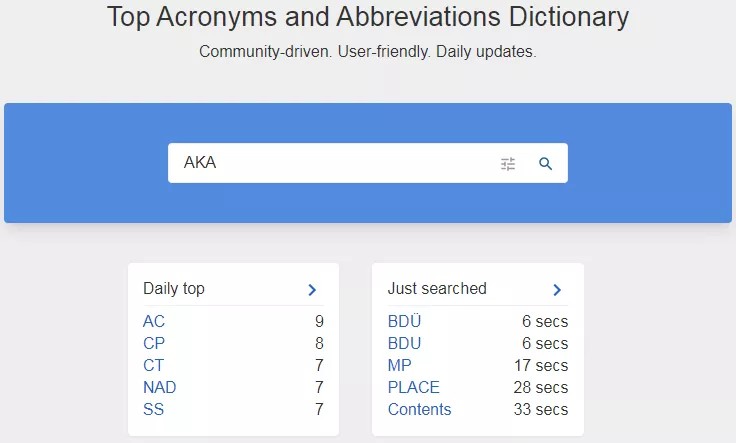Open the CP acronym link
The width and height of the screenshot is (736, 443).
tap(154, 344)
